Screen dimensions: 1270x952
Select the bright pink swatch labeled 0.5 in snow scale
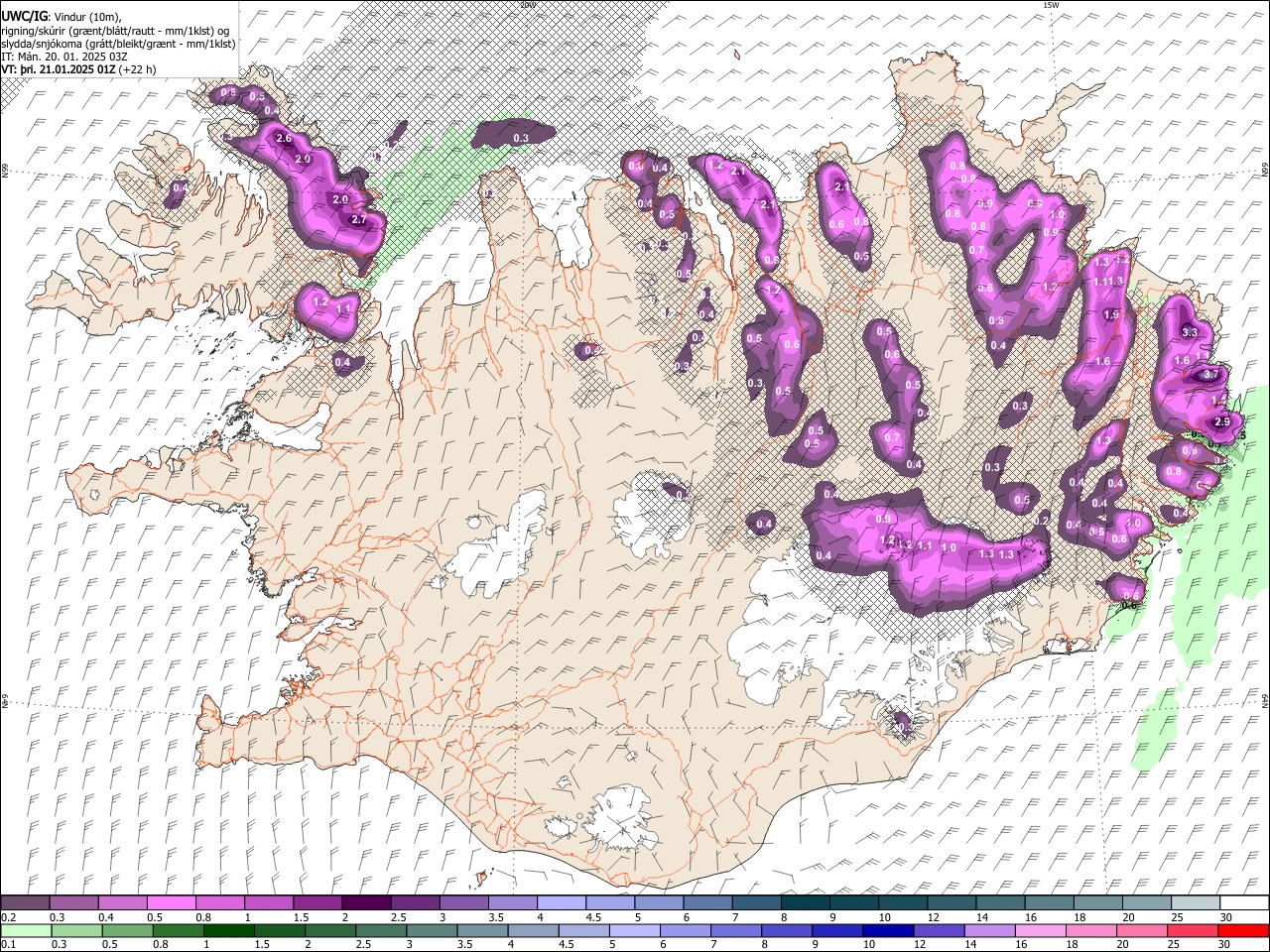click(x=171, y=902)
